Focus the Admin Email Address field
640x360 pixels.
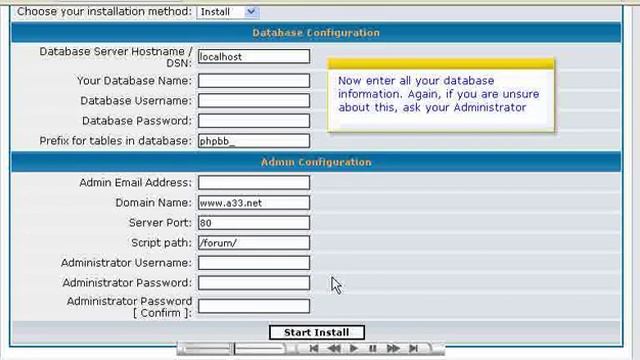(254, 182)
